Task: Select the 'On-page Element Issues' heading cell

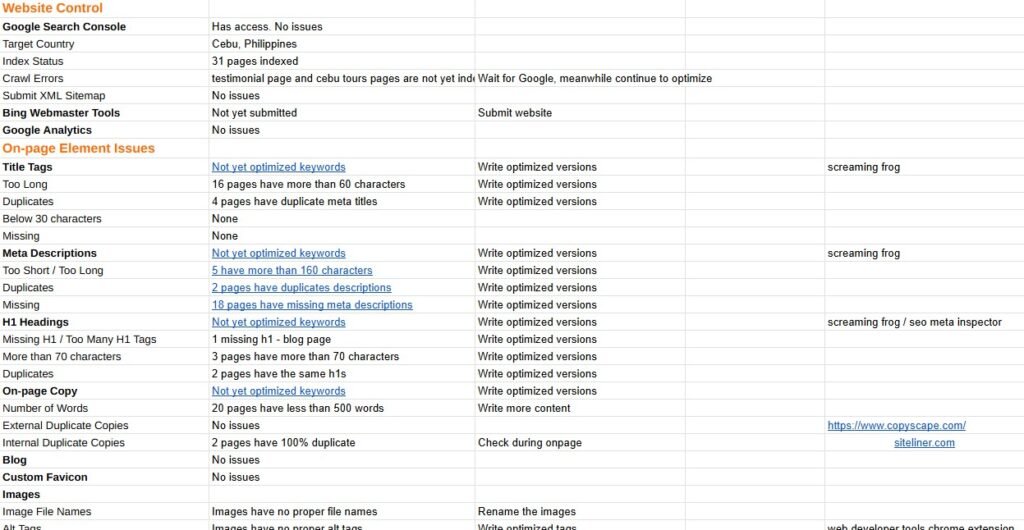Action: (x=104, y=148)
